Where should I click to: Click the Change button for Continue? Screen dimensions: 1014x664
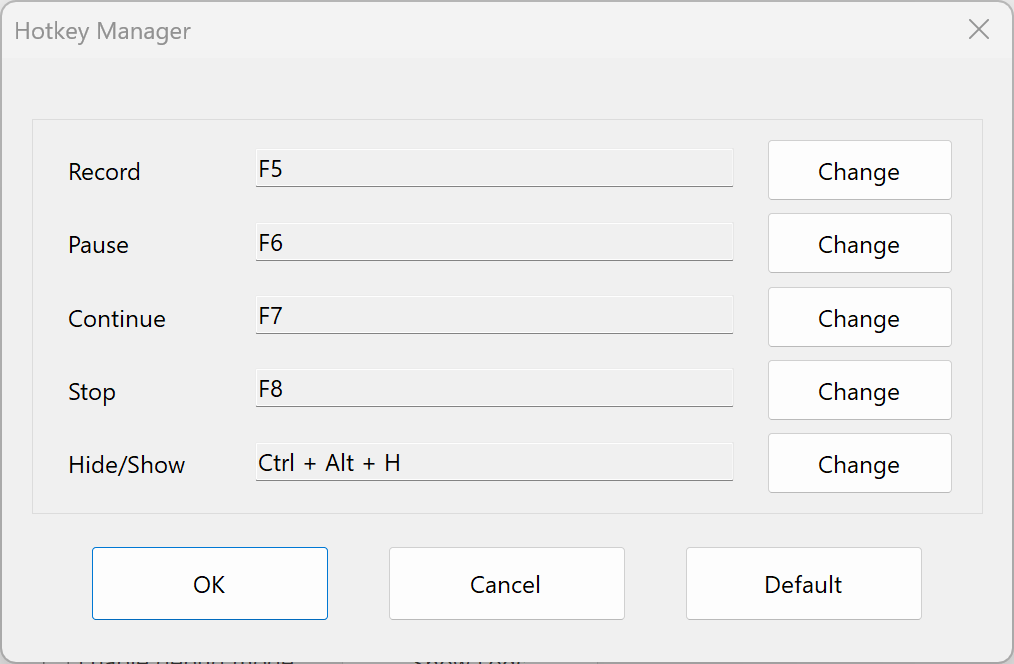tap(858, 317)
